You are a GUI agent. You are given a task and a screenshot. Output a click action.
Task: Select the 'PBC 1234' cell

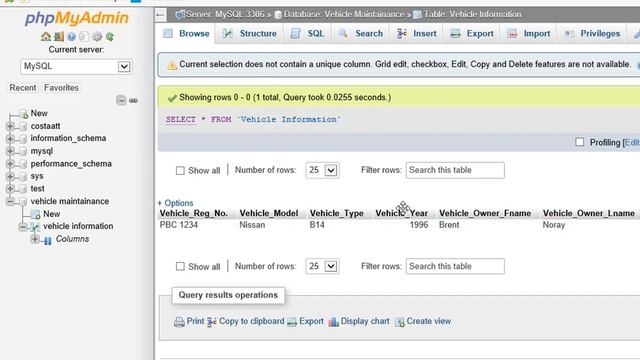coord(179,225)
